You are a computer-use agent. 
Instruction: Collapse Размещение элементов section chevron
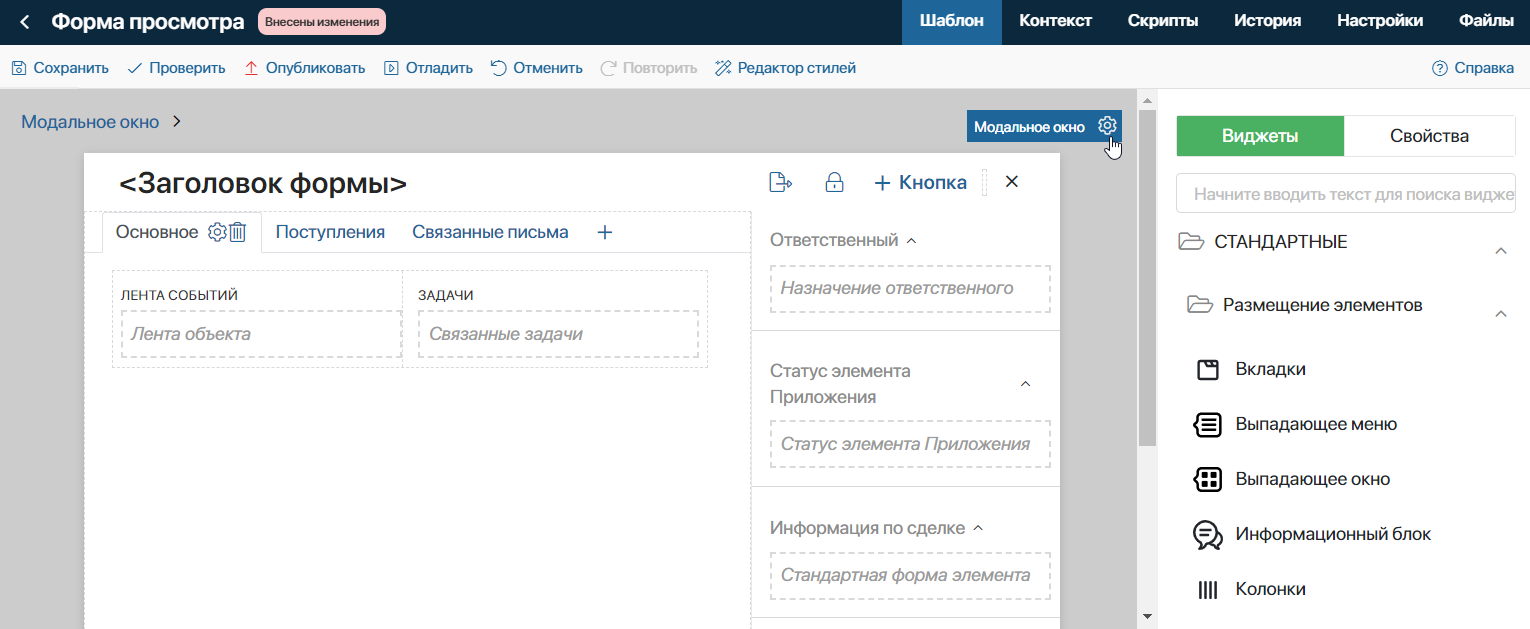(1501, 314)
